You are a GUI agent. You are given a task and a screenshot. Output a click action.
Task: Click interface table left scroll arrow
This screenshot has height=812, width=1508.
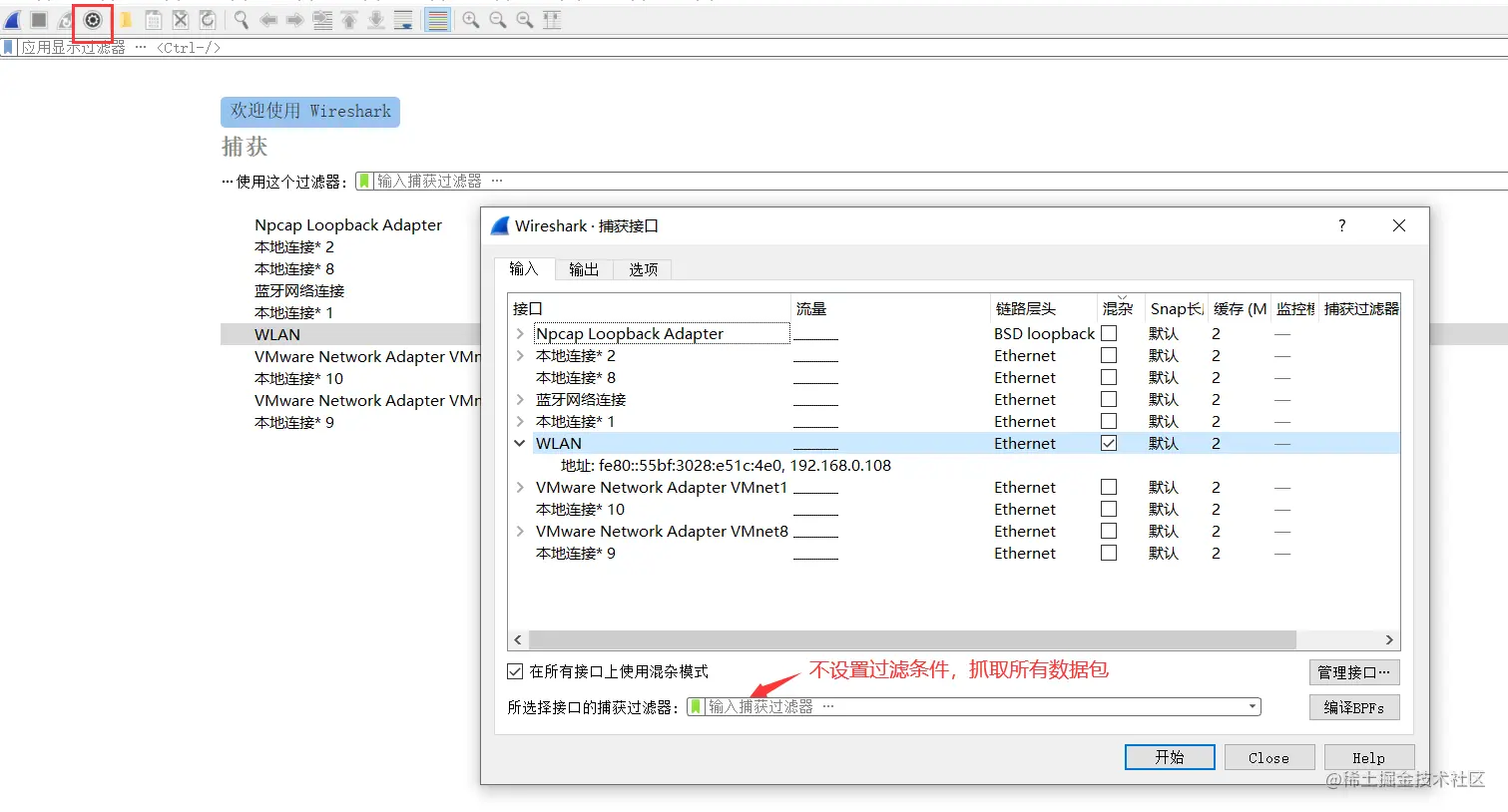(517, 639)
